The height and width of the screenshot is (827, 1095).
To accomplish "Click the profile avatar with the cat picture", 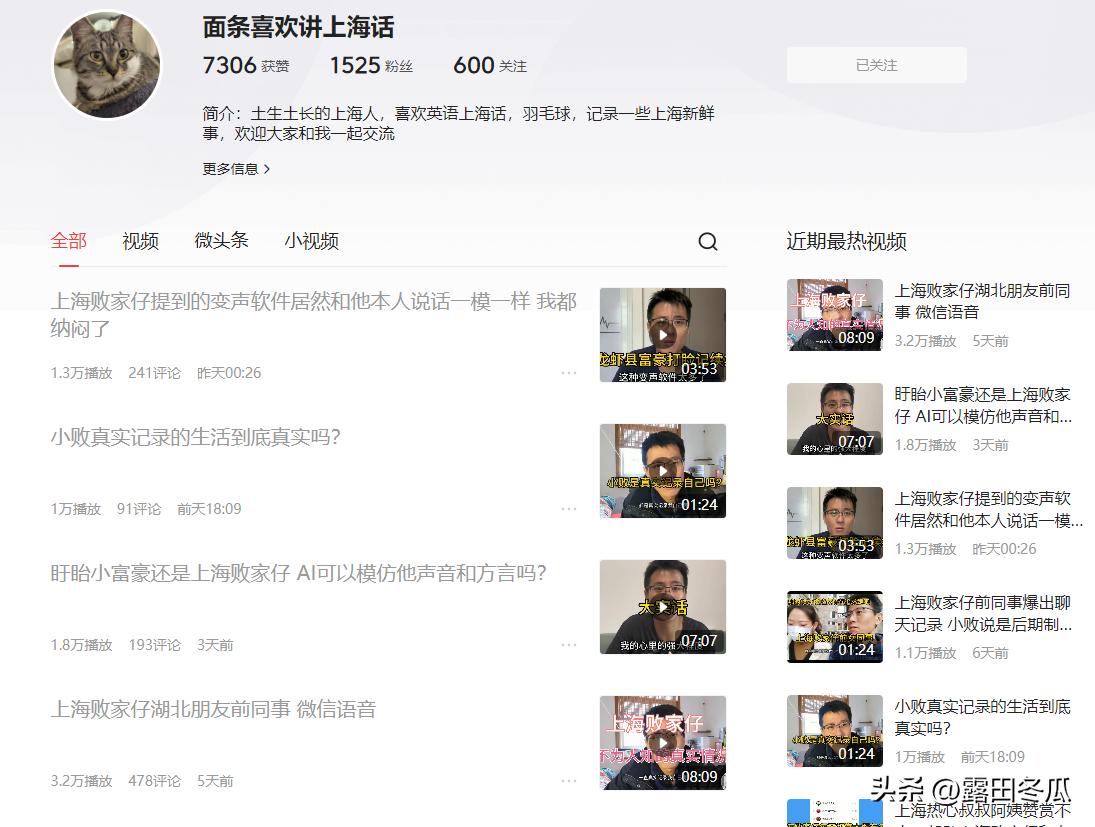I will 106,64.
